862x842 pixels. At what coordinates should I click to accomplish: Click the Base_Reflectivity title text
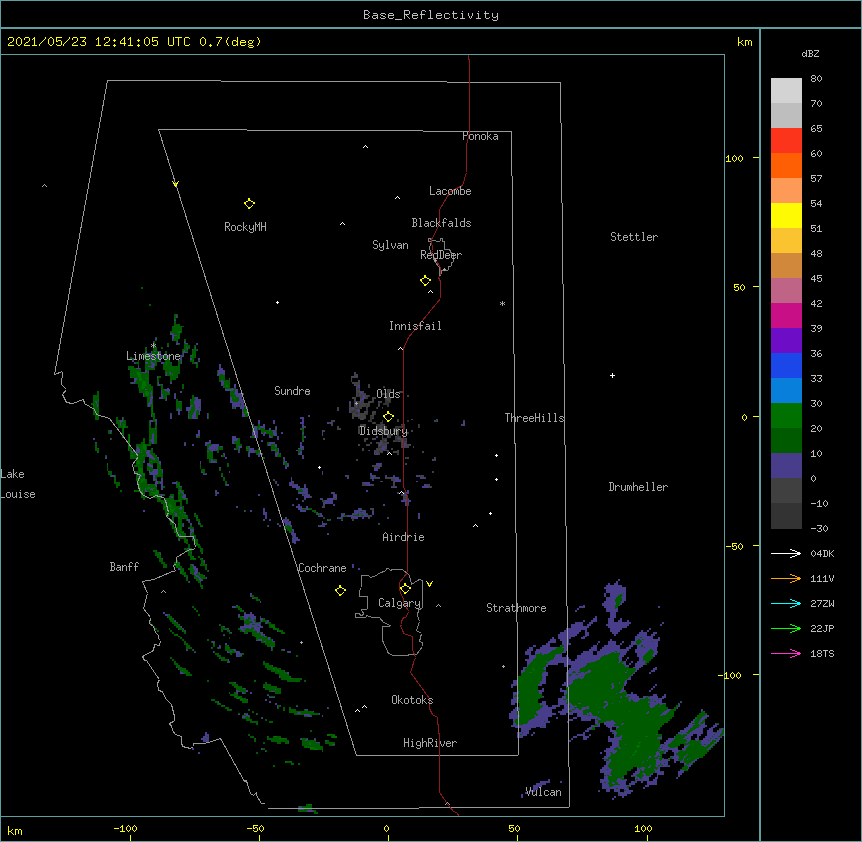431,15
